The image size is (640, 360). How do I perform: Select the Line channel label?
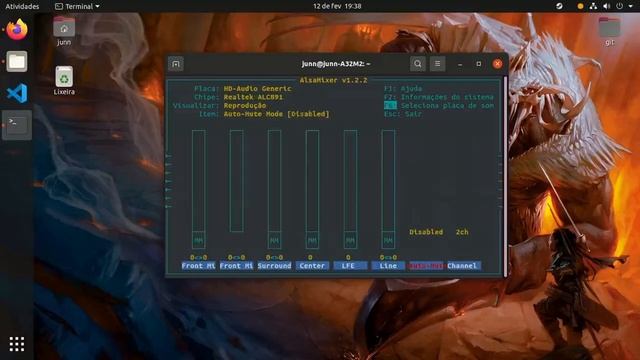pyautogui.click(x=388, y=266)
